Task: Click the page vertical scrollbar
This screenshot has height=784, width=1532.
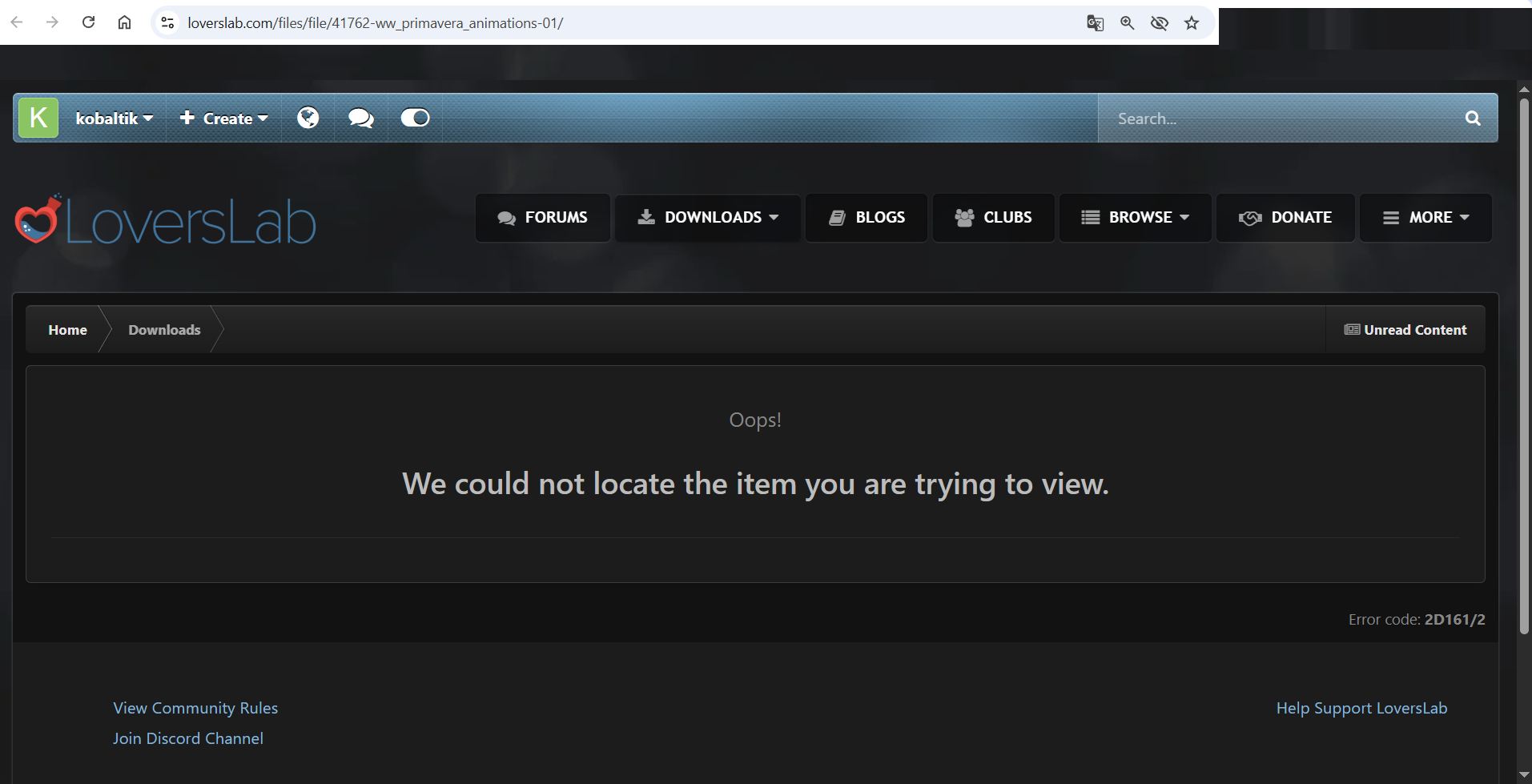Action: tap(1524, 366)
